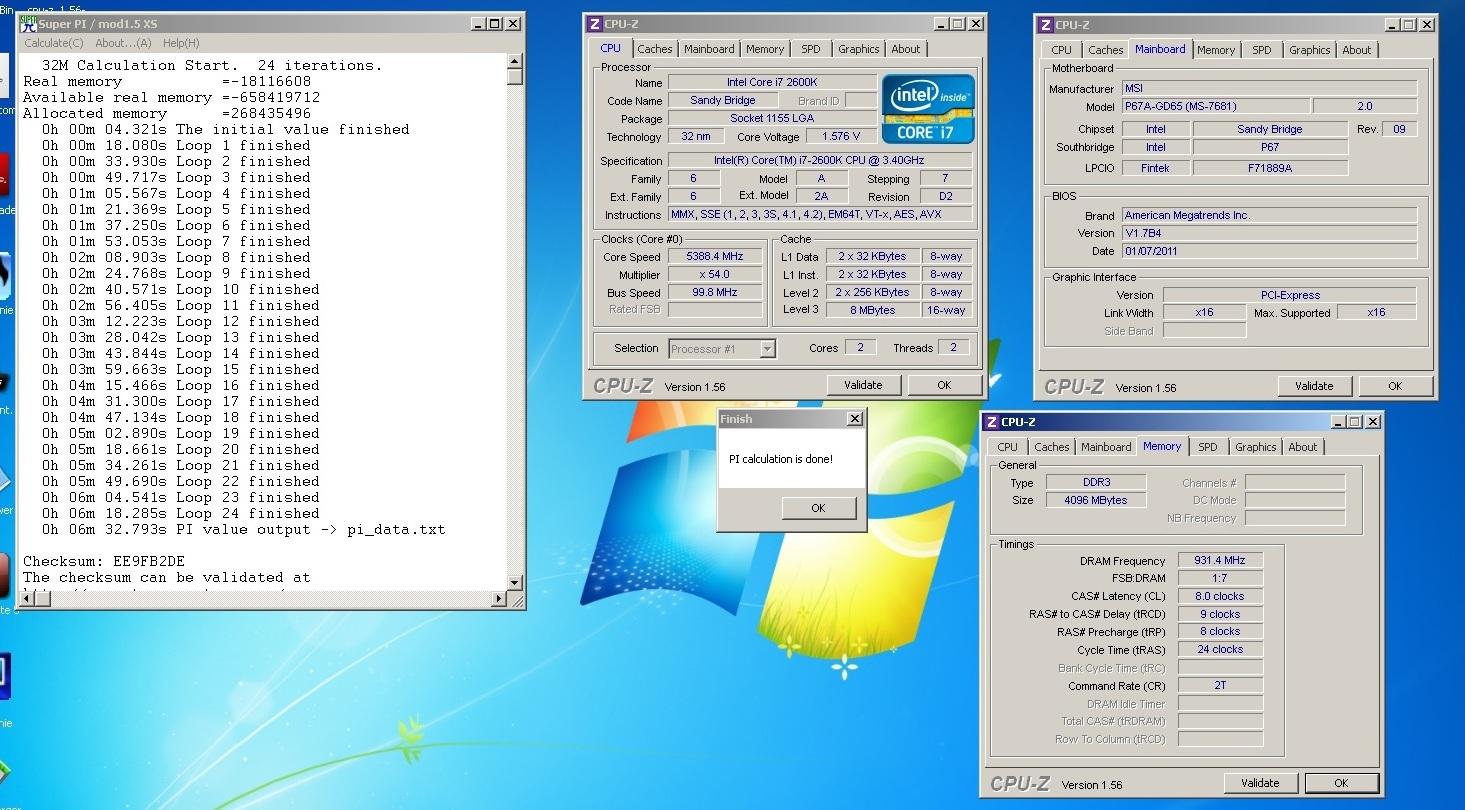1465x810 pixels.
Task: Click motherboard model P67A-GD65 (MS-7681)
Action: pos(1215,106)
